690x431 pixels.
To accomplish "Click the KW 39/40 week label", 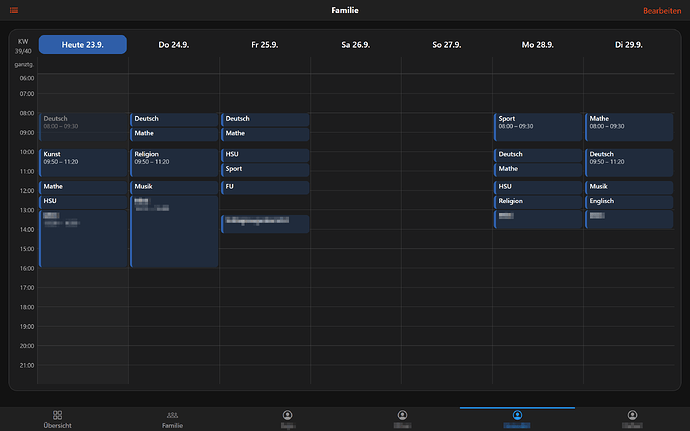I will 23,46.
